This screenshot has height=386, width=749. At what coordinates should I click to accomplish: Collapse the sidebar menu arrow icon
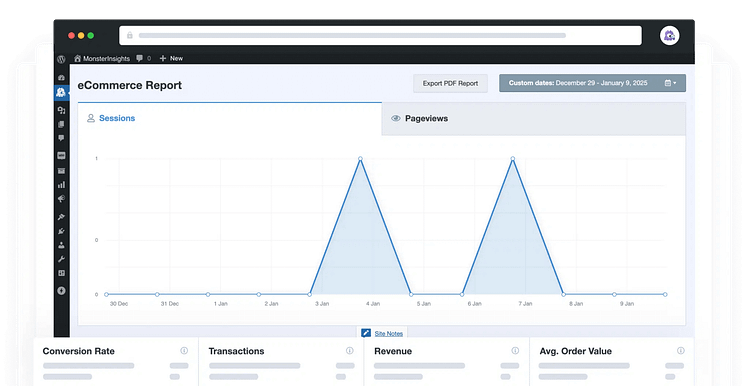[61, 290]
